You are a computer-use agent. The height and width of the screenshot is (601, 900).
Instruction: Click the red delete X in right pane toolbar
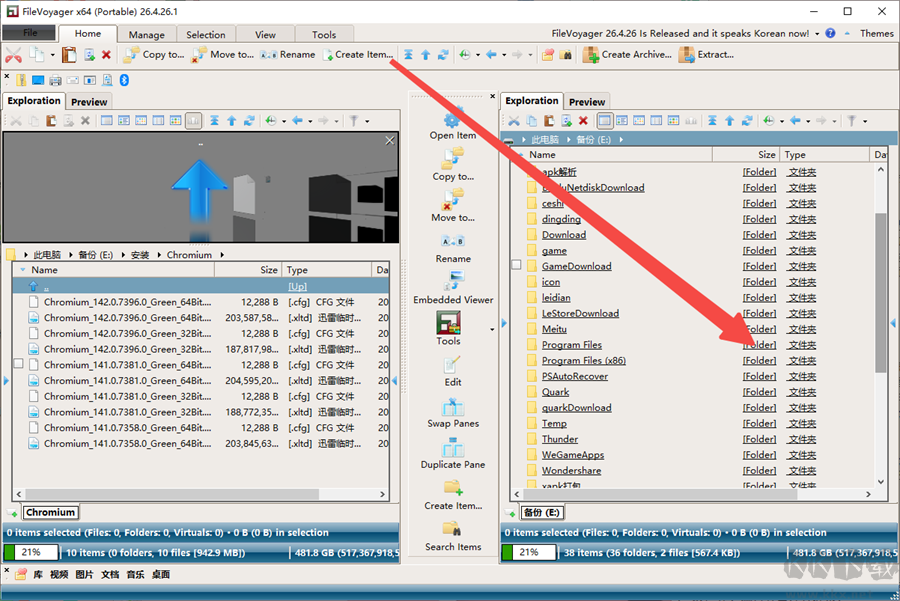click(x=583, y=121)
